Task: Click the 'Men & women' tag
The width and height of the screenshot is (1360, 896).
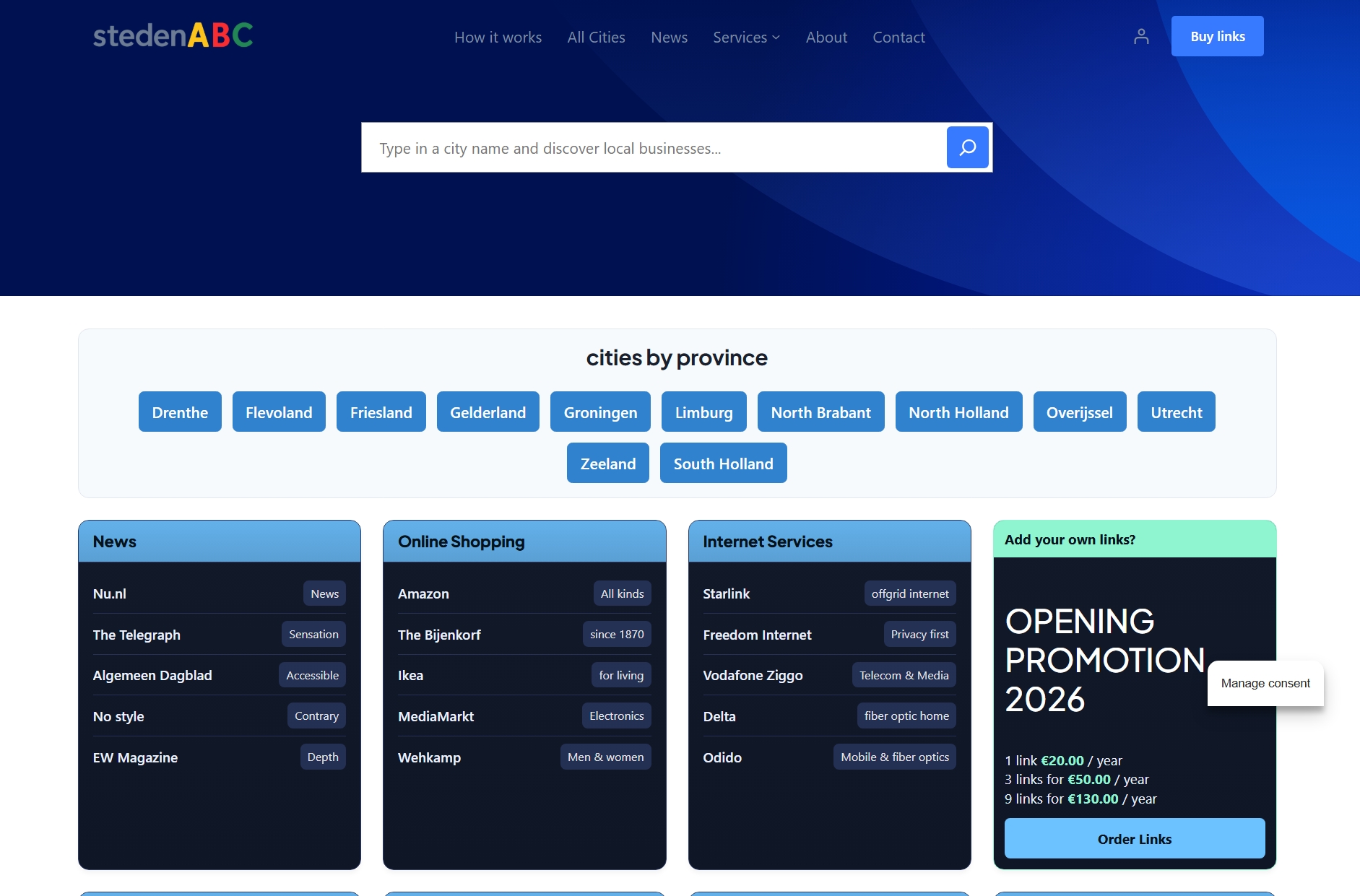Action: click(x=605, y=757)
